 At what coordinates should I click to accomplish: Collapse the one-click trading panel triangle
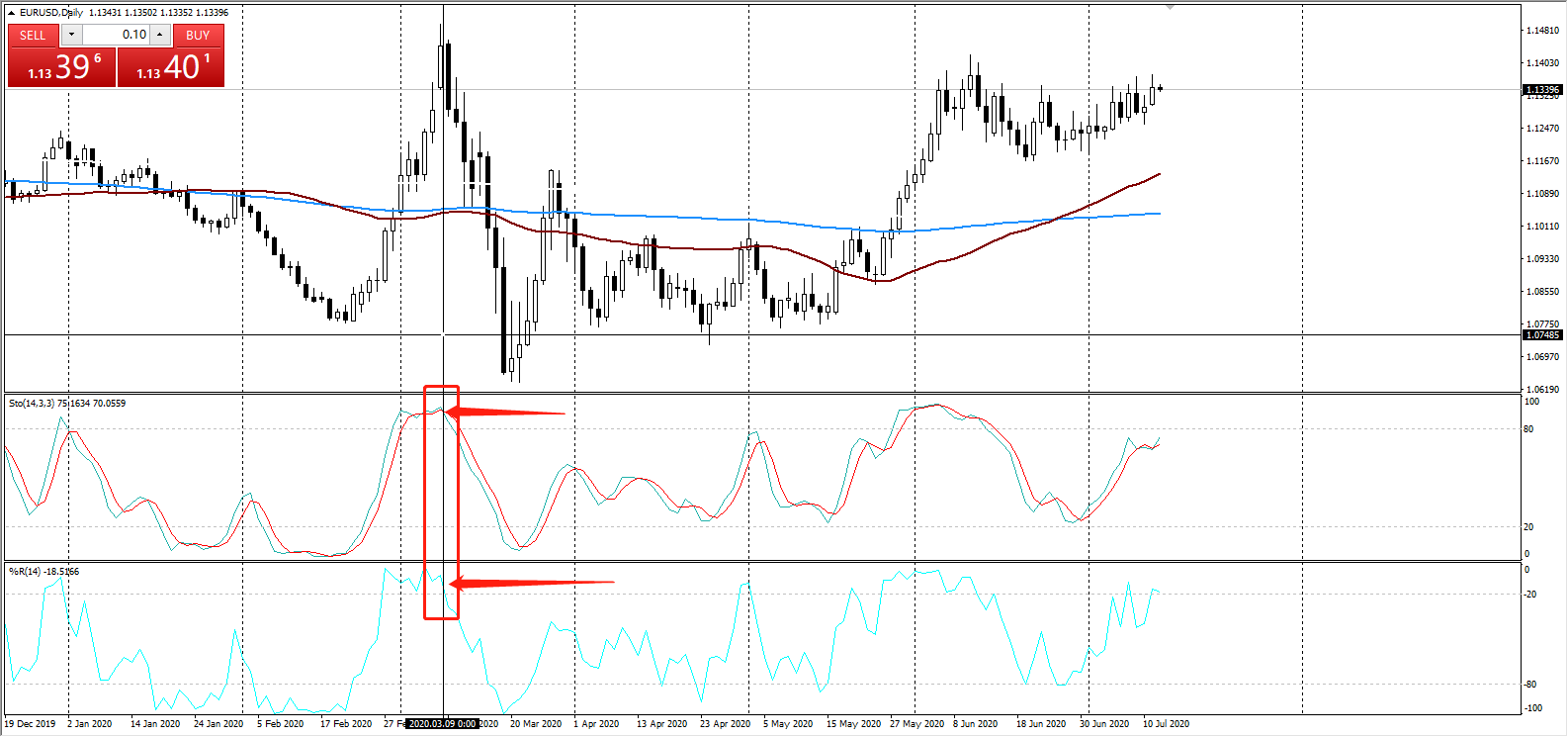pyautogui.click(x=12, y=13)
